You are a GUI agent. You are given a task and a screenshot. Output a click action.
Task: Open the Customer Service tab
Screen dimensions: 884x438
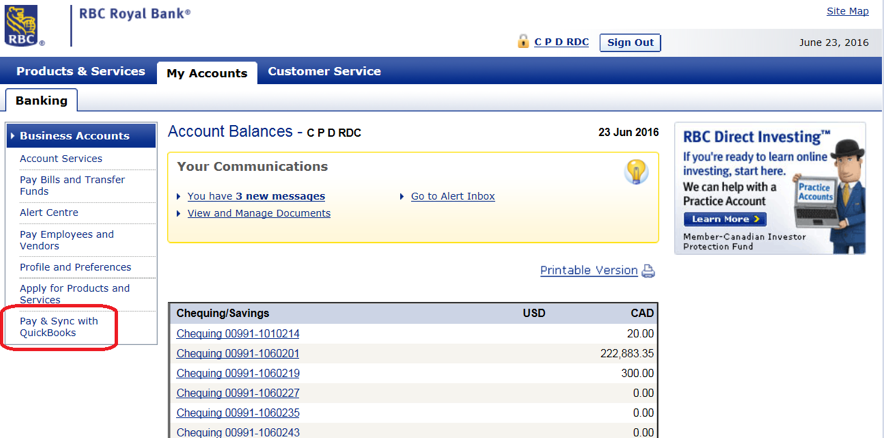click(324, 72)
